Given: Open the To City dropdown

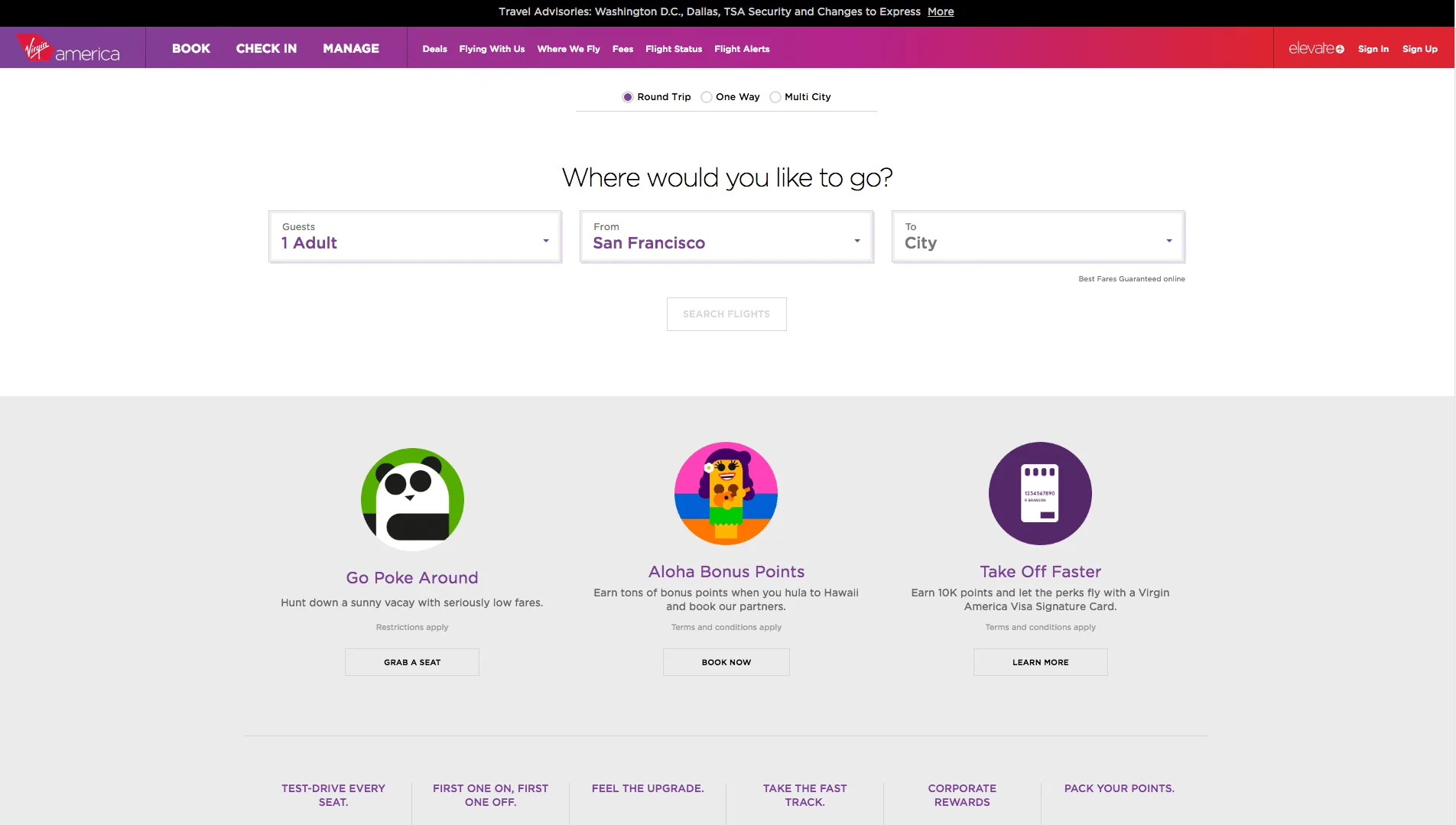Looking at the screenshot, I should point(1038,237).
